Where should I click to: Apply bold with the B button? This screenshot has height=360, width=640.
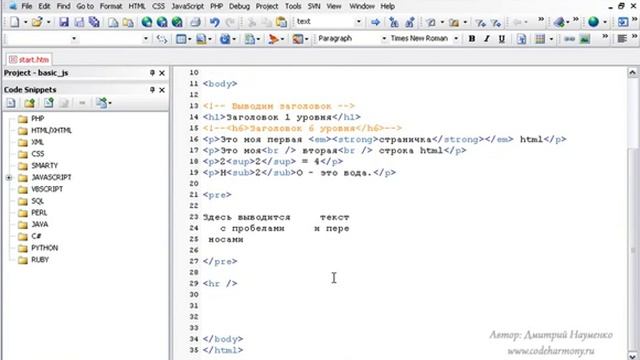click(x=472, y=39)
